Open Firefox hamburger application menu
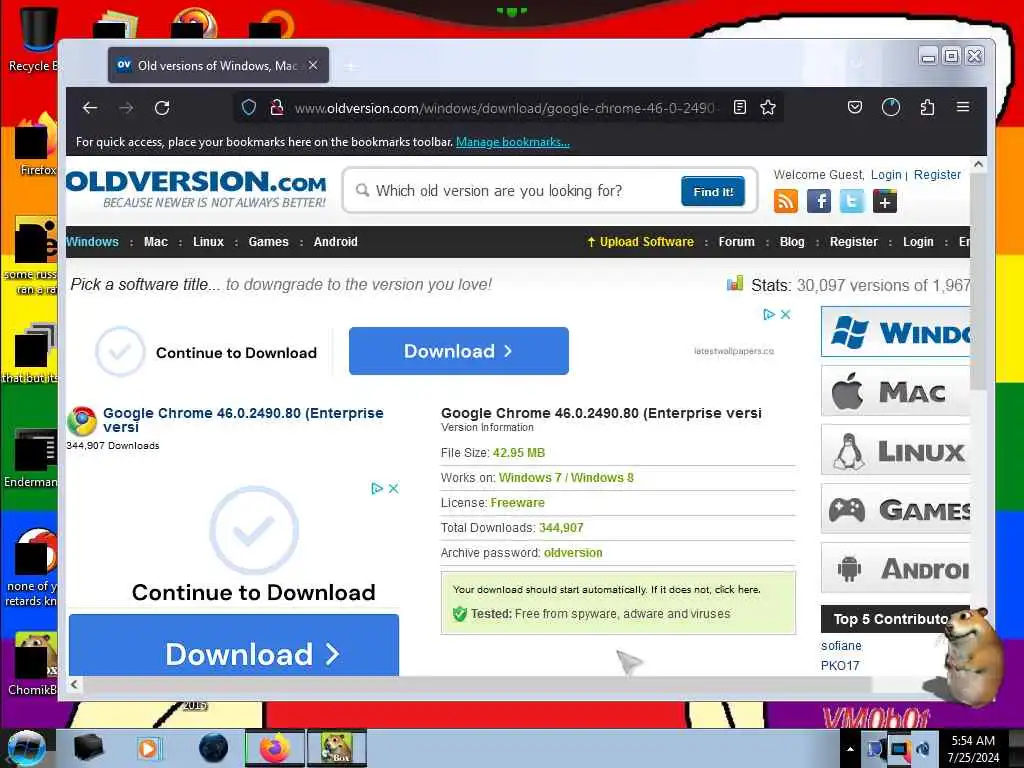Image resolution: width=1024 pixels, height=768 pixels. pos(963,106)
